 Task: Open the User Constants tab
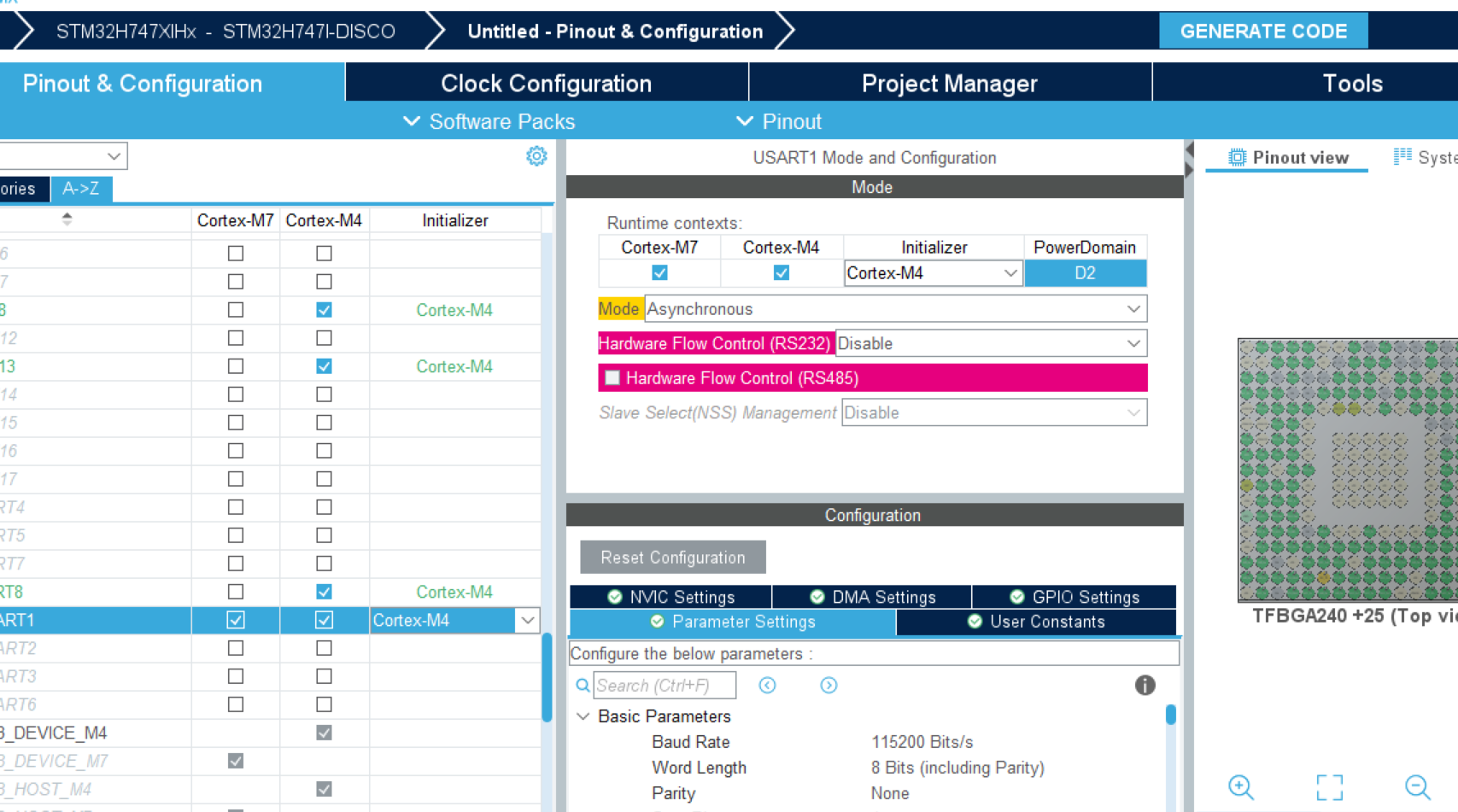(x=1036, y=622)
